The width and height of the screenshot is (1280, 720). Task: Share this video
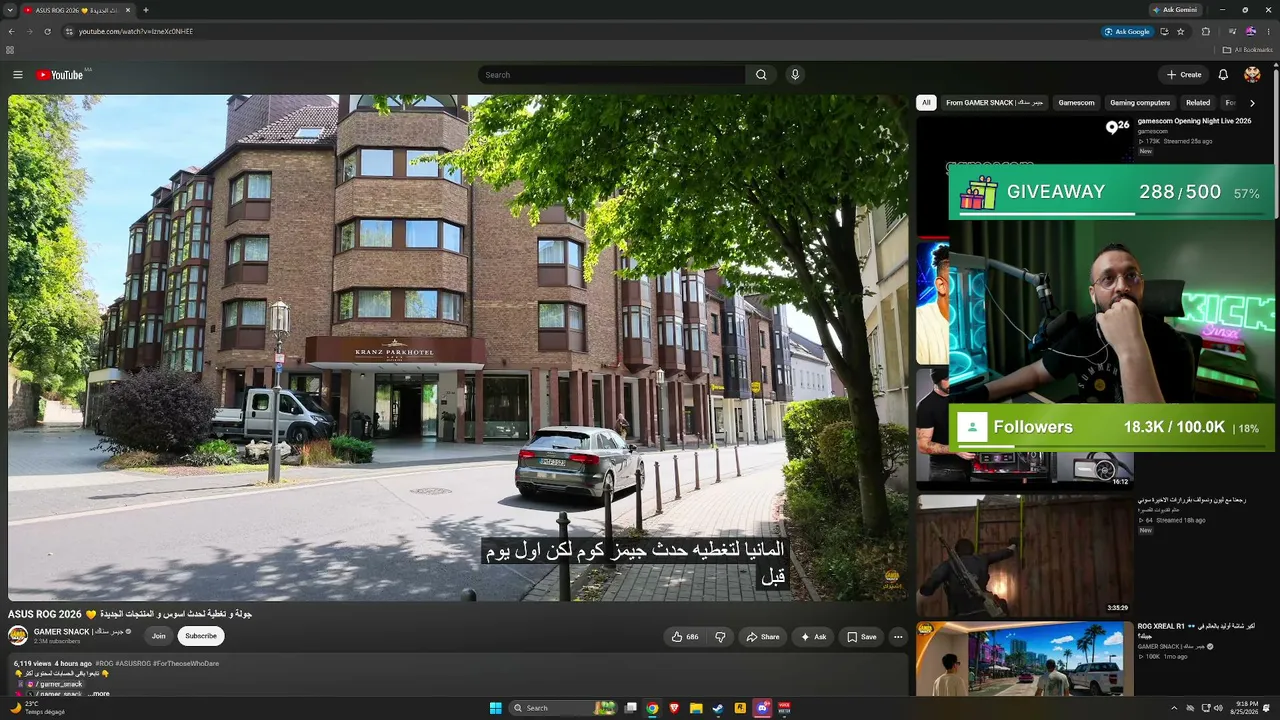pyautogui.click(x=763, y=637)
